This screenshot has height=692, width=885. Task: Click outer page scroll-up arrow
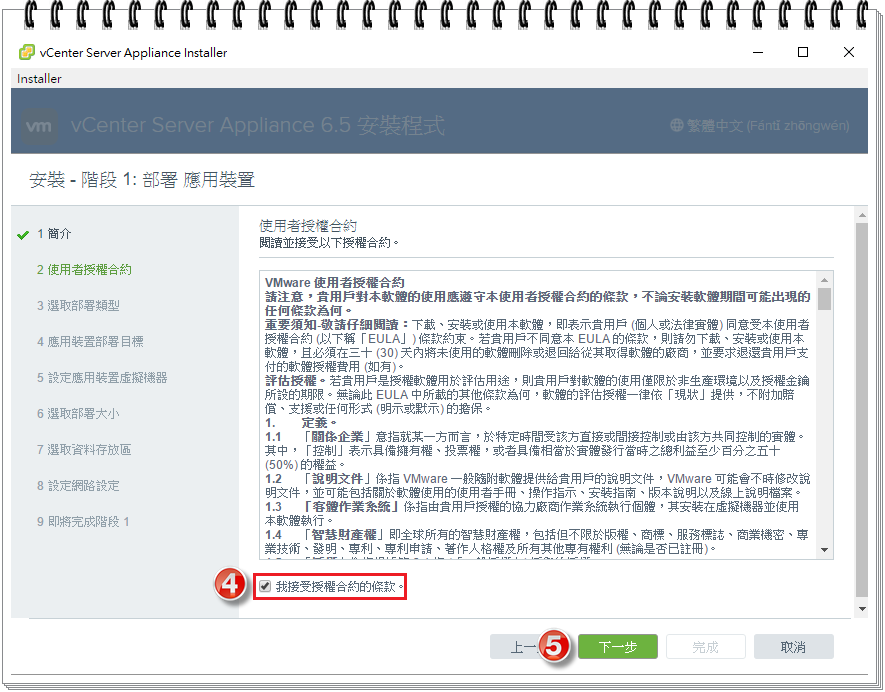pyautogui.click(x=862, y=215)
